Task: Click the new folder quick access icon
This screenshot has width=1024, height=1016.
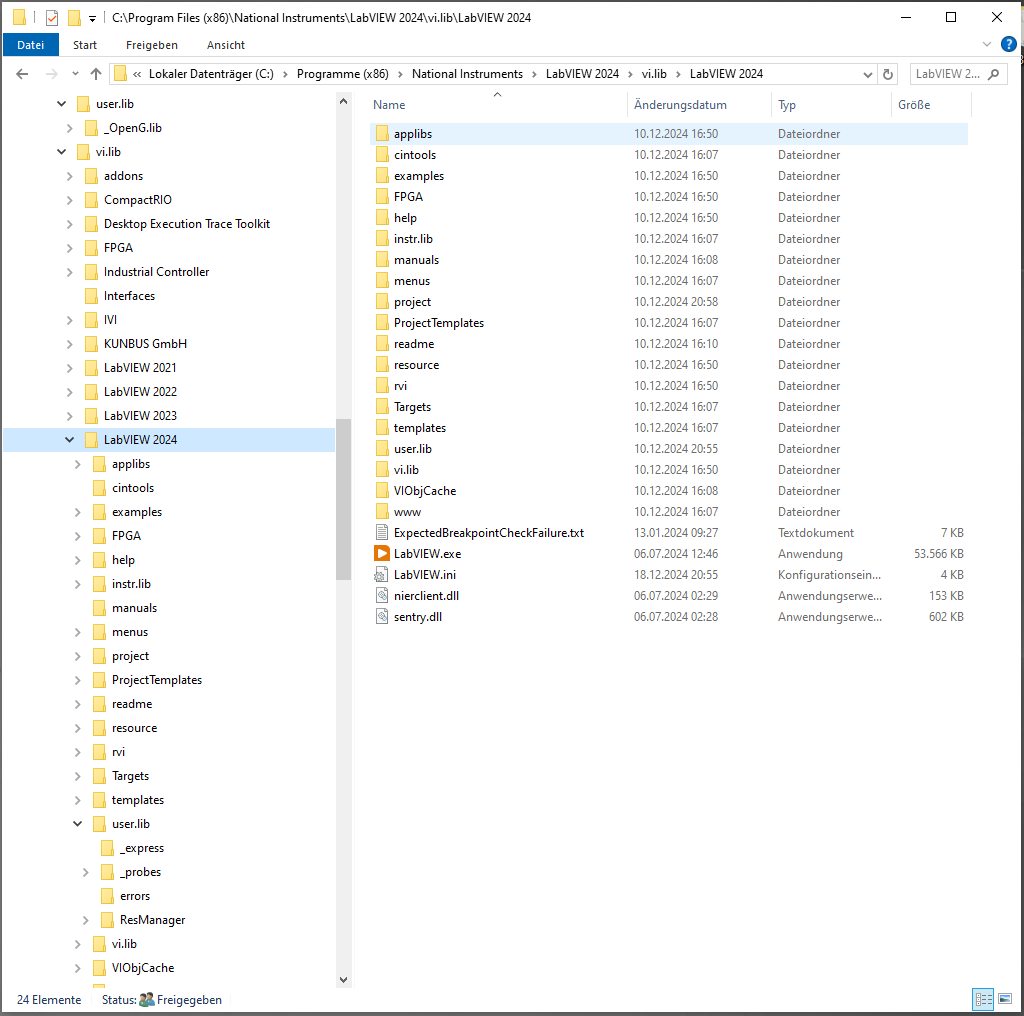Action: pos(74,18)
